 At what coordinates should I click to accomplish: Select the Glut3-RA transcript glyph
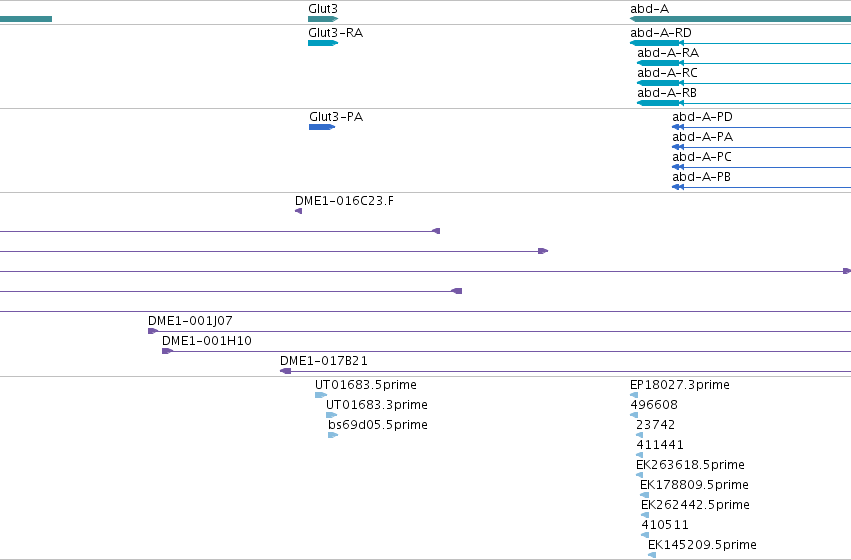pyautogui.click(x=323, y=43)
